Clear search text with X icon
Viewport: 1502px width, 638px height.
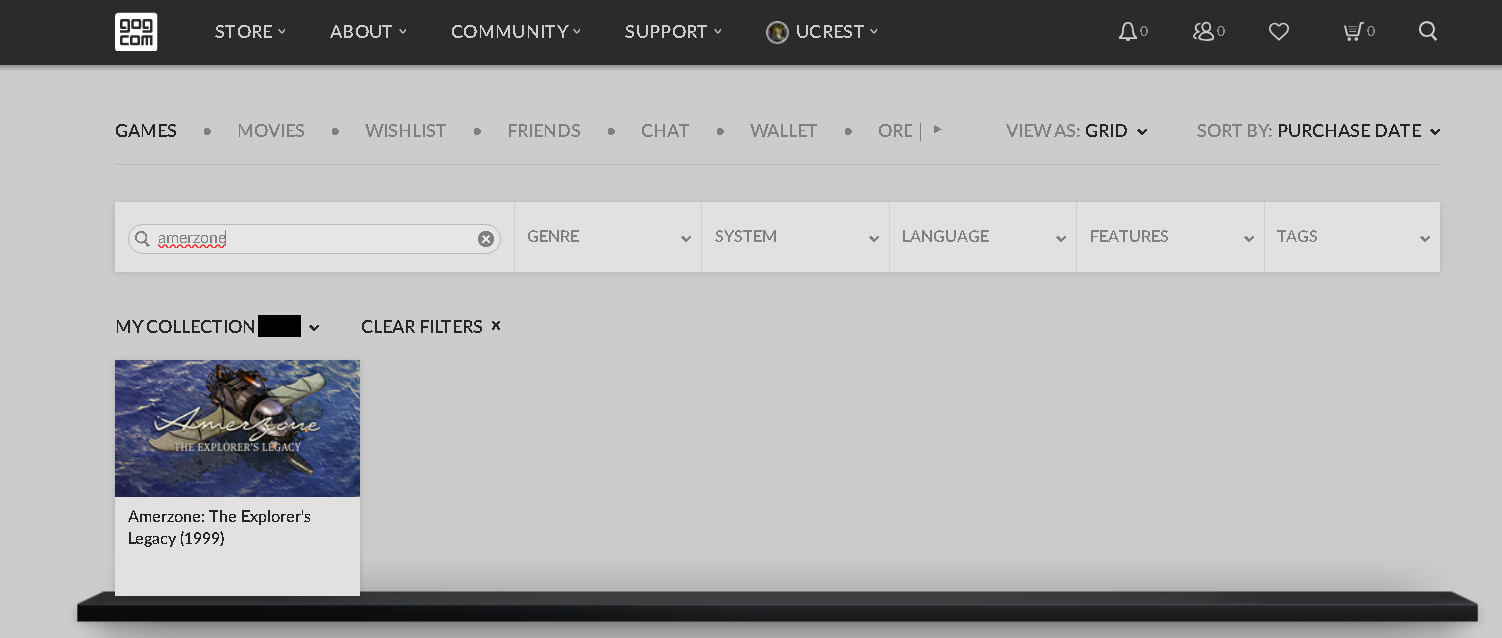(x=486, y=239)
